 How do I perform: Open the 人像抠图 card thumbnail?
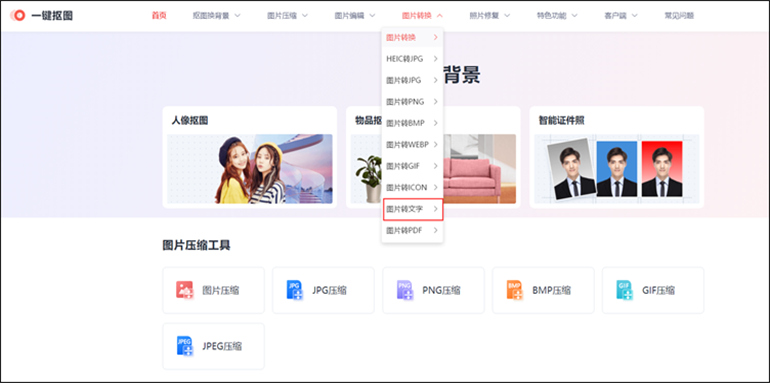[249, 169]
